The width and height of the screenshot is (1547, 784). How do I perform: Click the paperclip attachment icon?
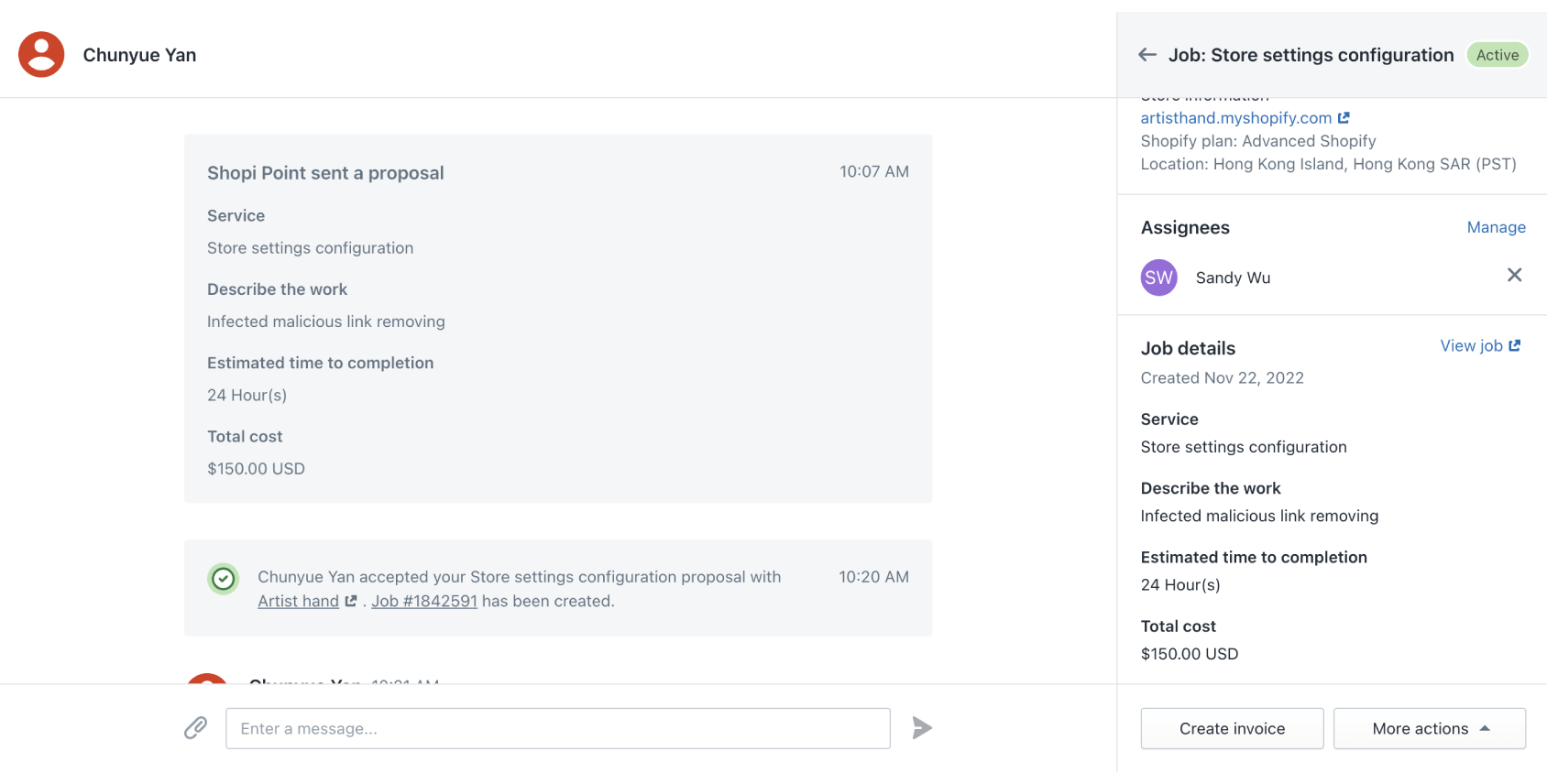[x=195, y=728]
